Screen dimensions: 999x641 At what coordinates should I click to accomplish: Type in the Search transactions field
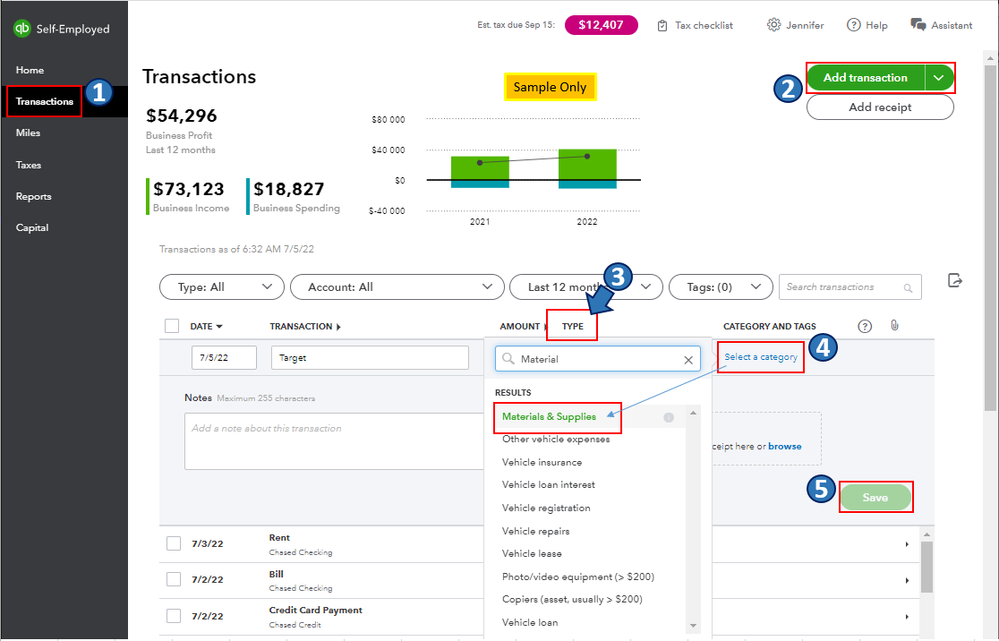pyautogui.click(x=843, y=287)
